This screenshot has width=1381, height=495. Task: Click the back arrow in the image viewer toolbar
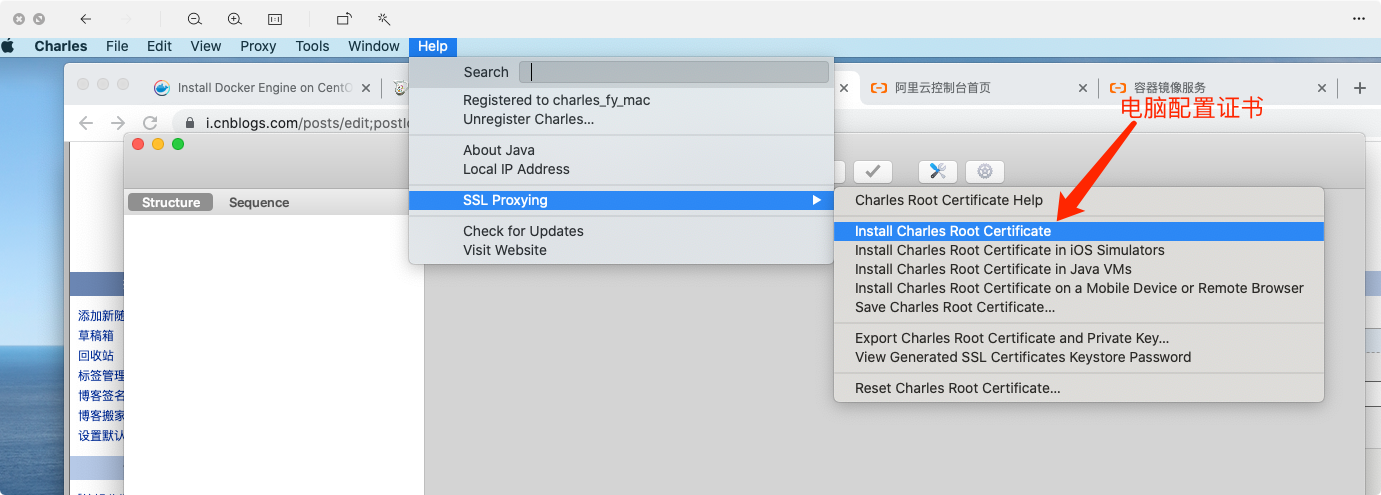click(x=86, y=19)
